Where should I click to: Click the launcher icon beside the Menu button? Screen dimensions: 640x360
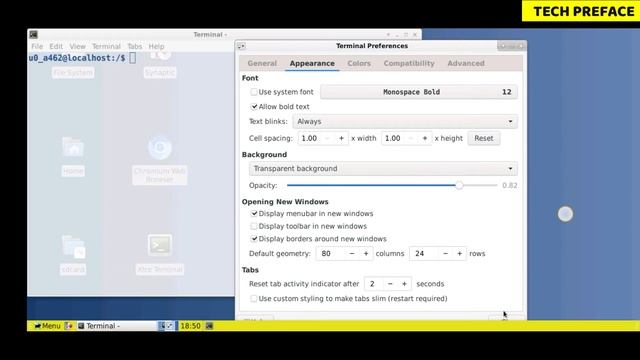tap(69, 326)
